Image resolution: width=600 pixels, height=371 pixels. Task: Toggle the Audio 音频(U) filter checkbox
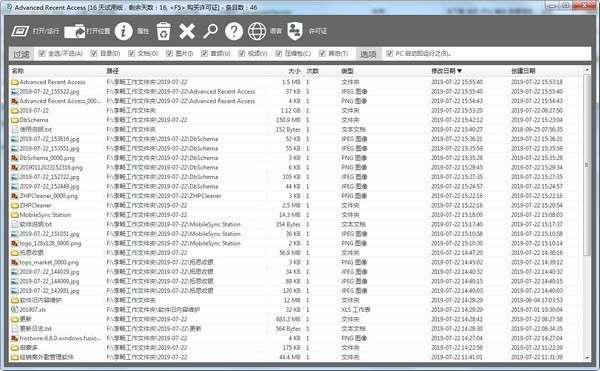click(x=204, y=54)
